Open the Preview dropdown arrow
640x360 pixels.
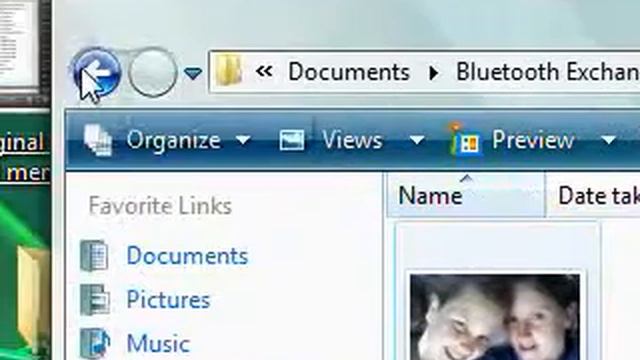609,140
